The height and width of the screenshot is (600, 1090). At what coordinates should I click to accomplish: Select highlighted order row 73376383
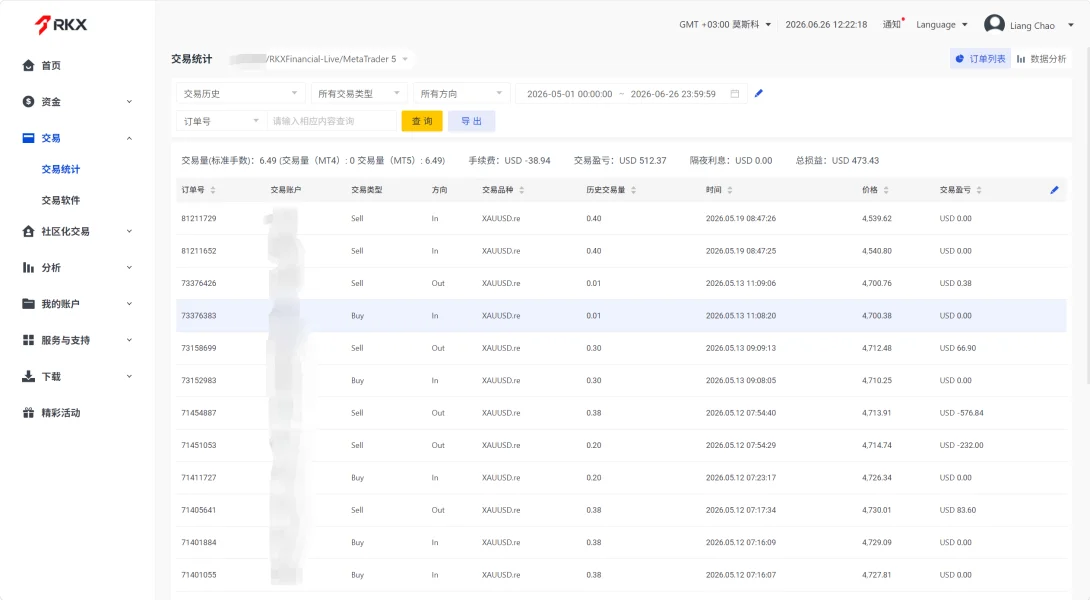tap(621, 316)
